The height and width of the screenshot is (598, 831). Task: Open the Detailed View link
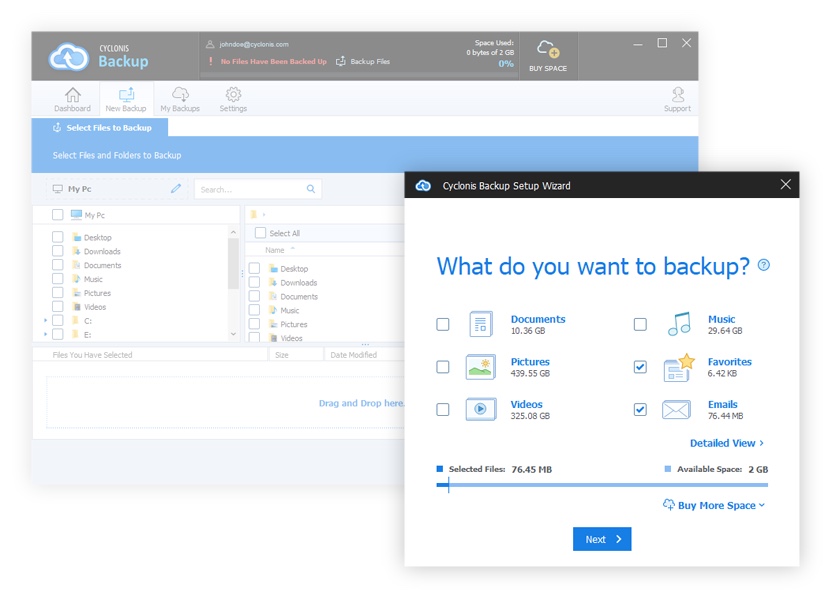click(726, 443)
